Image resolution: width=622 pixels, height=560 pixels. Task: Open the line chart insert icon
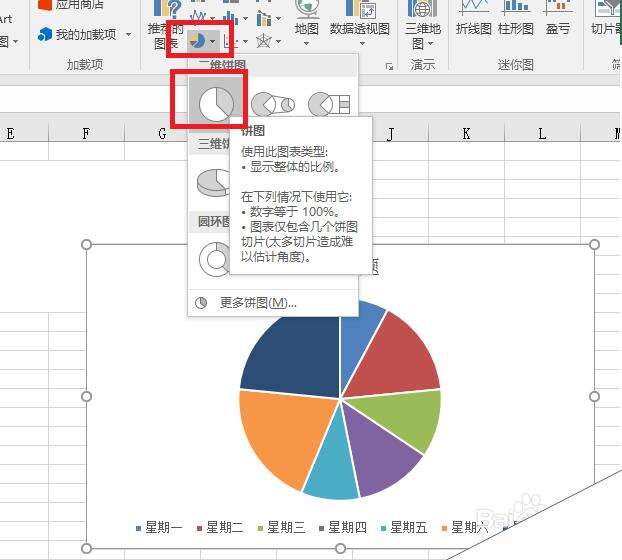[x=198, y=16]
